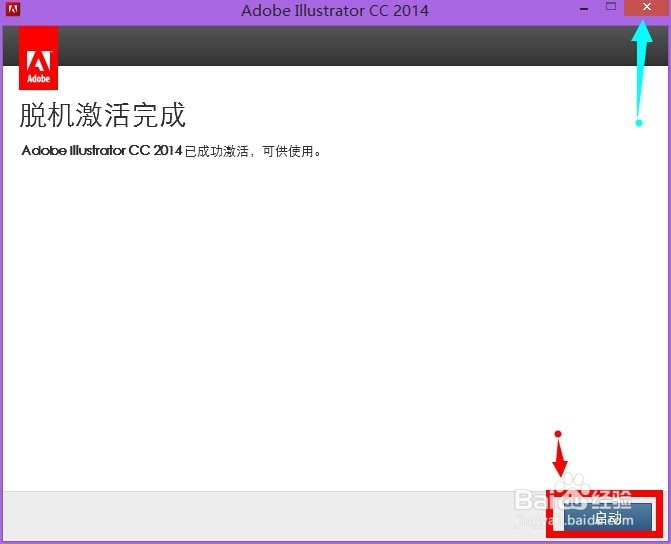
Task: Click the 脱机激活完成 heading
Action: pos(103,115)
